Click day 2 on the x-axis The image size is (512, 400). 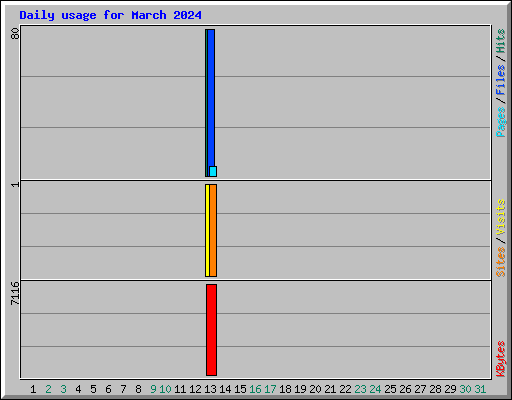(48, 389)
